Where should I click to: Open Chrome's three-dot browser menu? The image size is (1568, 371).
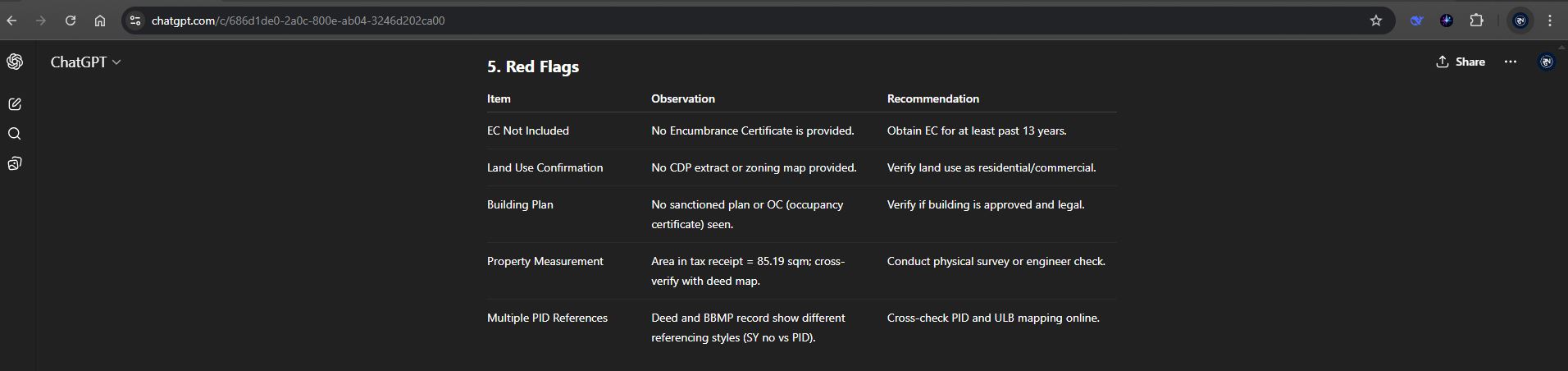coord(1550,21)
